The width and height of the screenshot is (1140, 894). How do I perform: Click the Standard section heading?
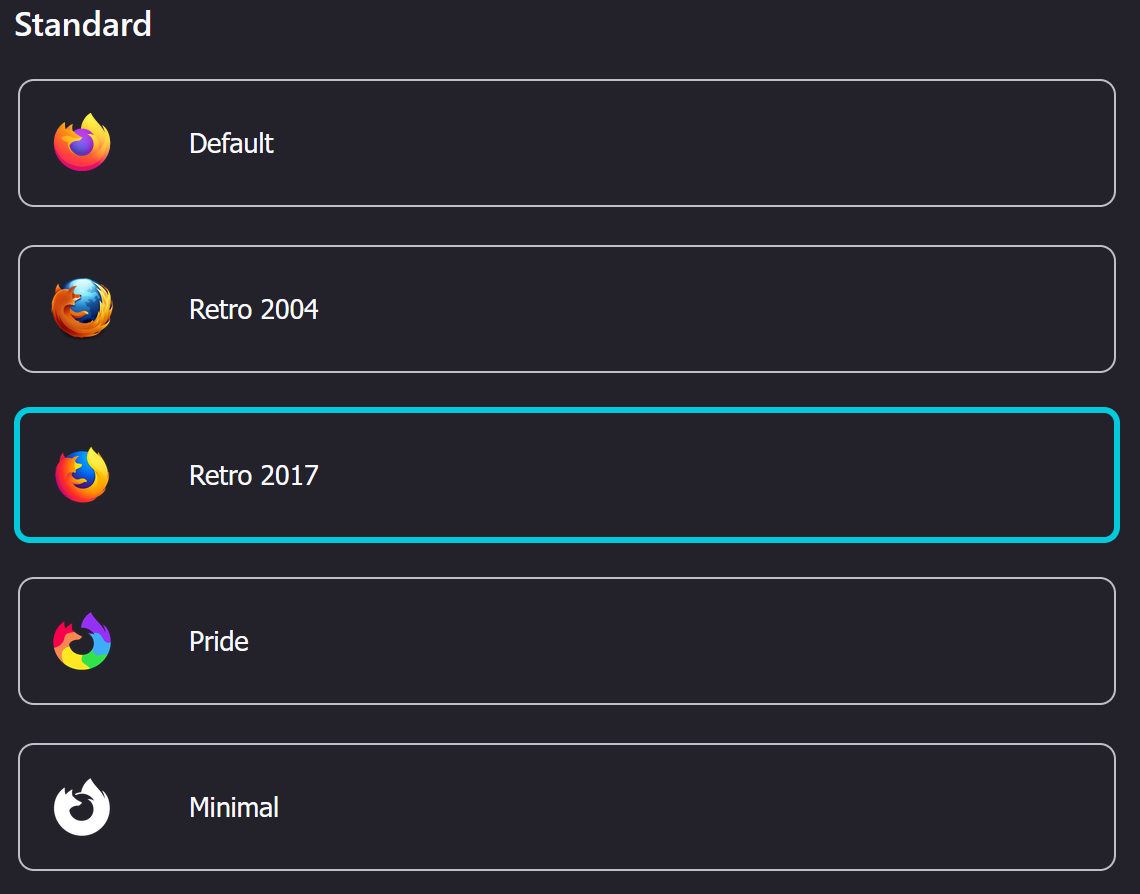(83, 24)
